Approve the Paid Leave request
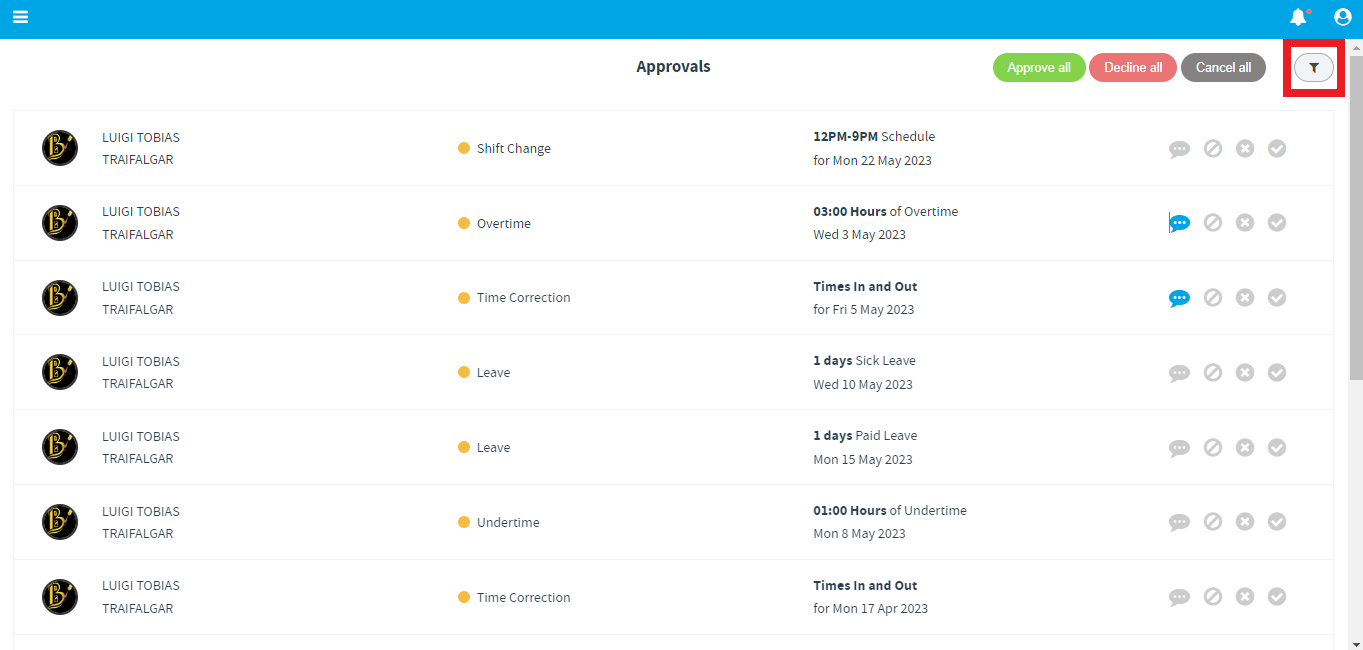This screenshot has width=1363, height=650. (1277, 447)
